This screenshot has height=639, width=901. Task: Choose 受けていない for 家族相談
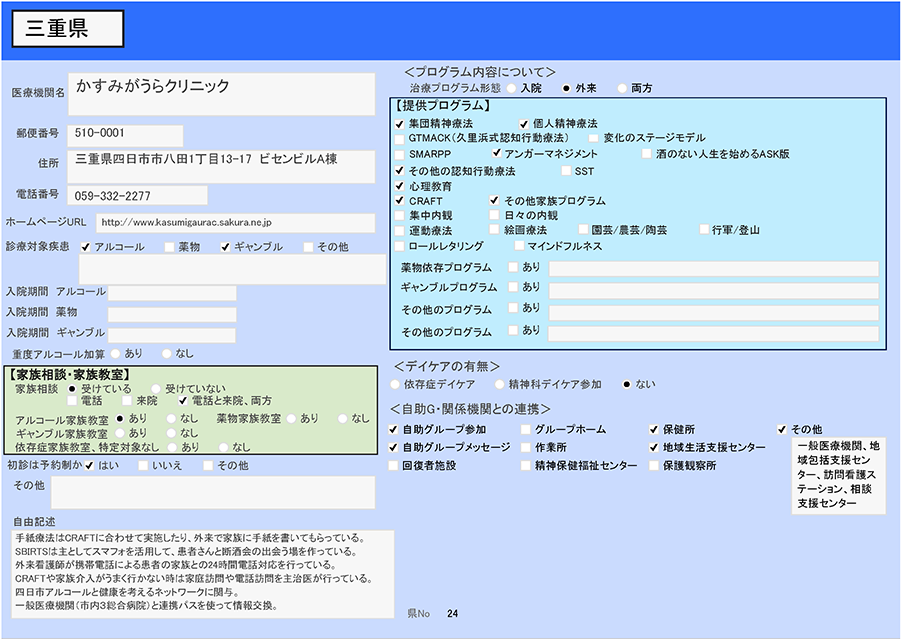156,388
